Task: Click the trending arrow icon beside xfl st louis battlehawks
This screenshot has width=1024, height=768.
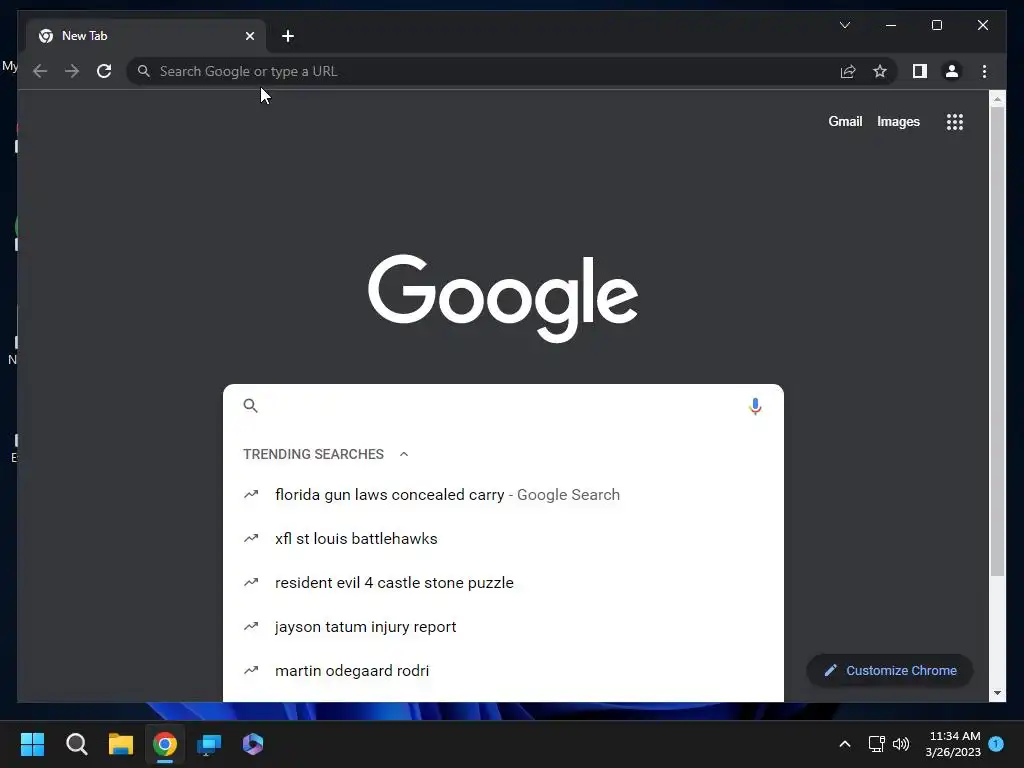Action: (251, 539)
